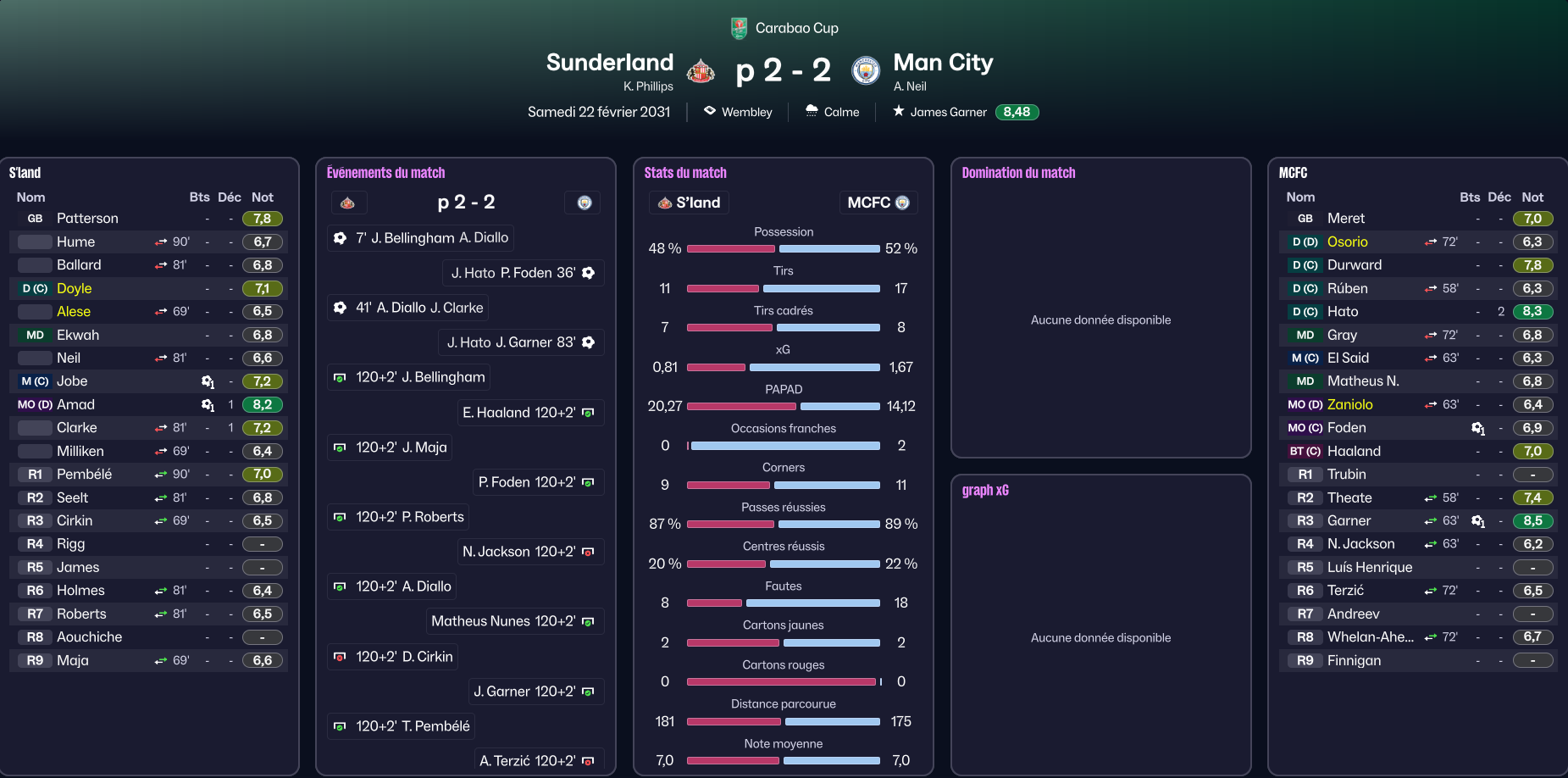Open the Stats du match panel title
Screen dimensions: 1568x778
(x=685, y=173)
